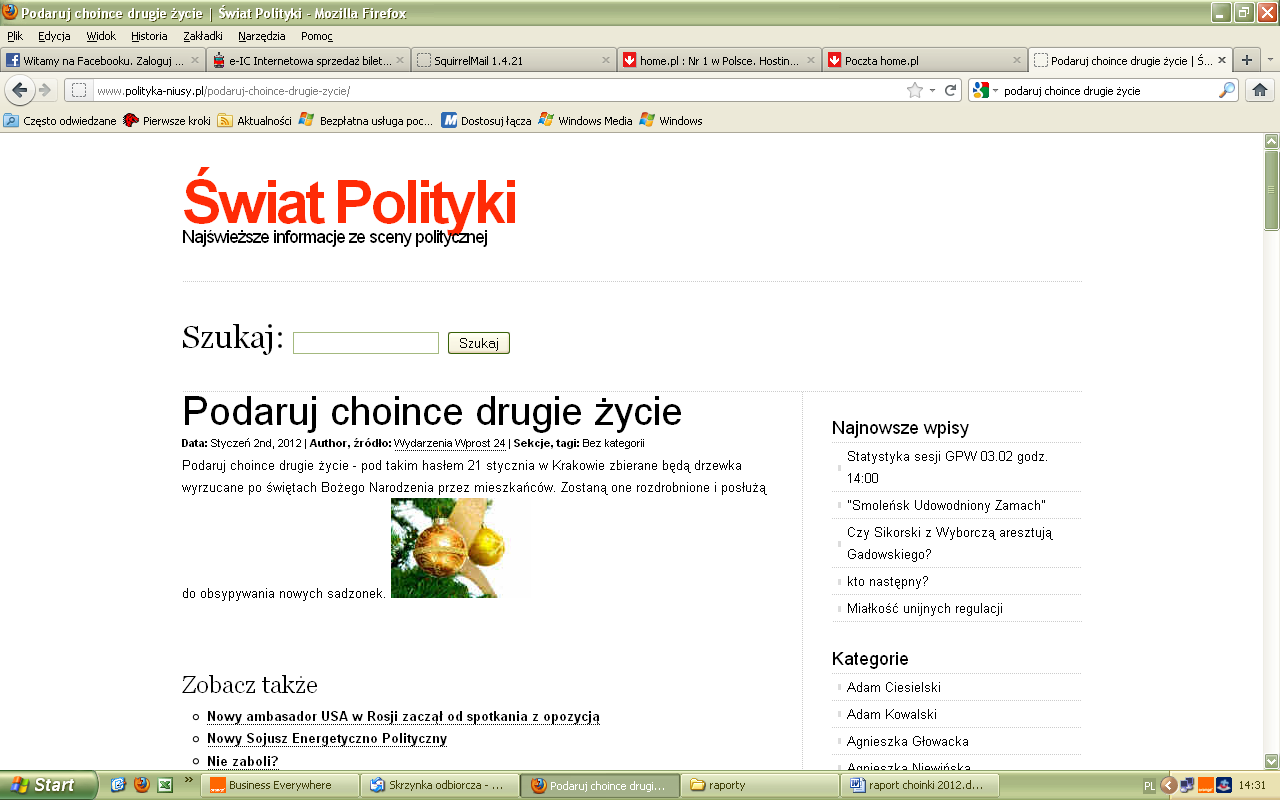Click the browser Forward arrow button

click(x=45, y=90)
